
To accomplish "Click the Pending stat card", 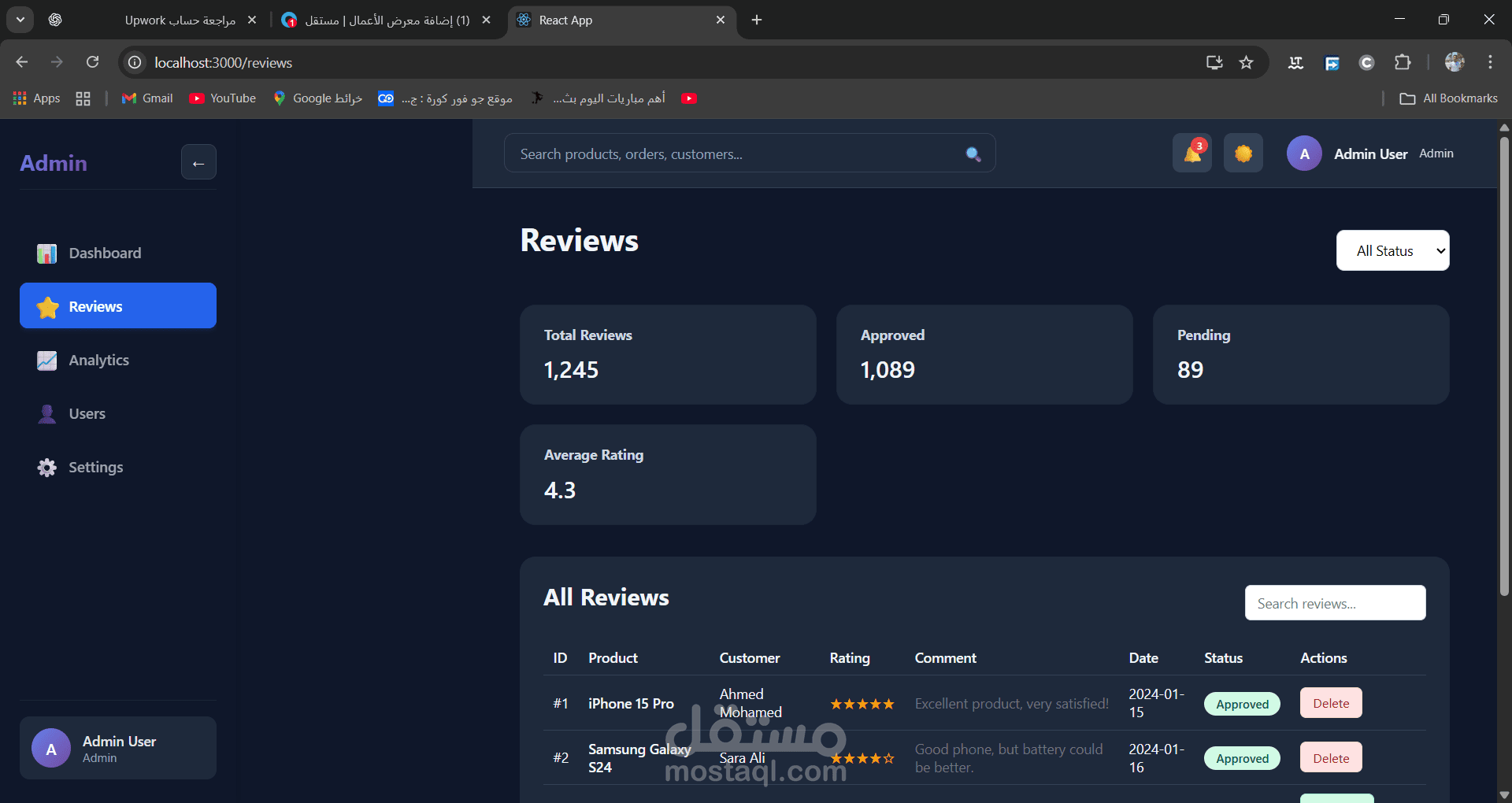I will (x=1301, y=355).
